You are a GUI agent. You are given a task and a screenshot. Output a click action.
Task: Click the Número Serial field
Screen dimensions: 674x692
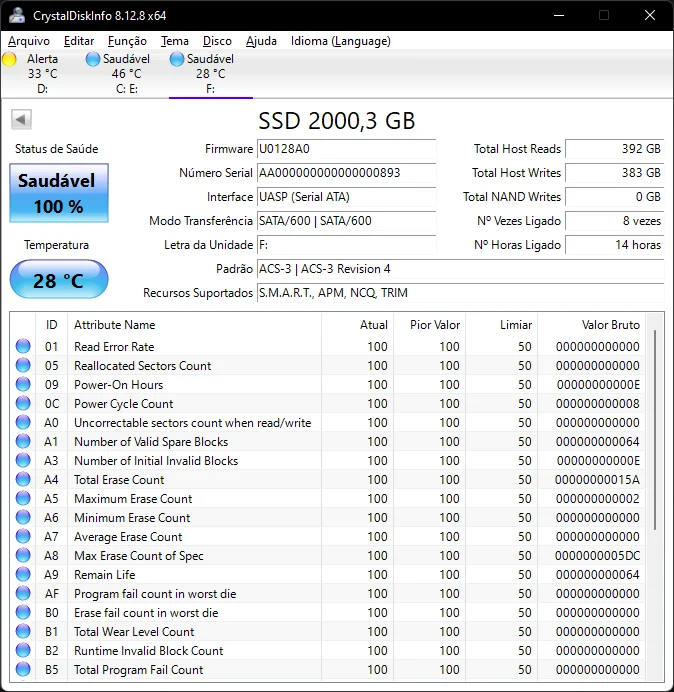[346, 173]
